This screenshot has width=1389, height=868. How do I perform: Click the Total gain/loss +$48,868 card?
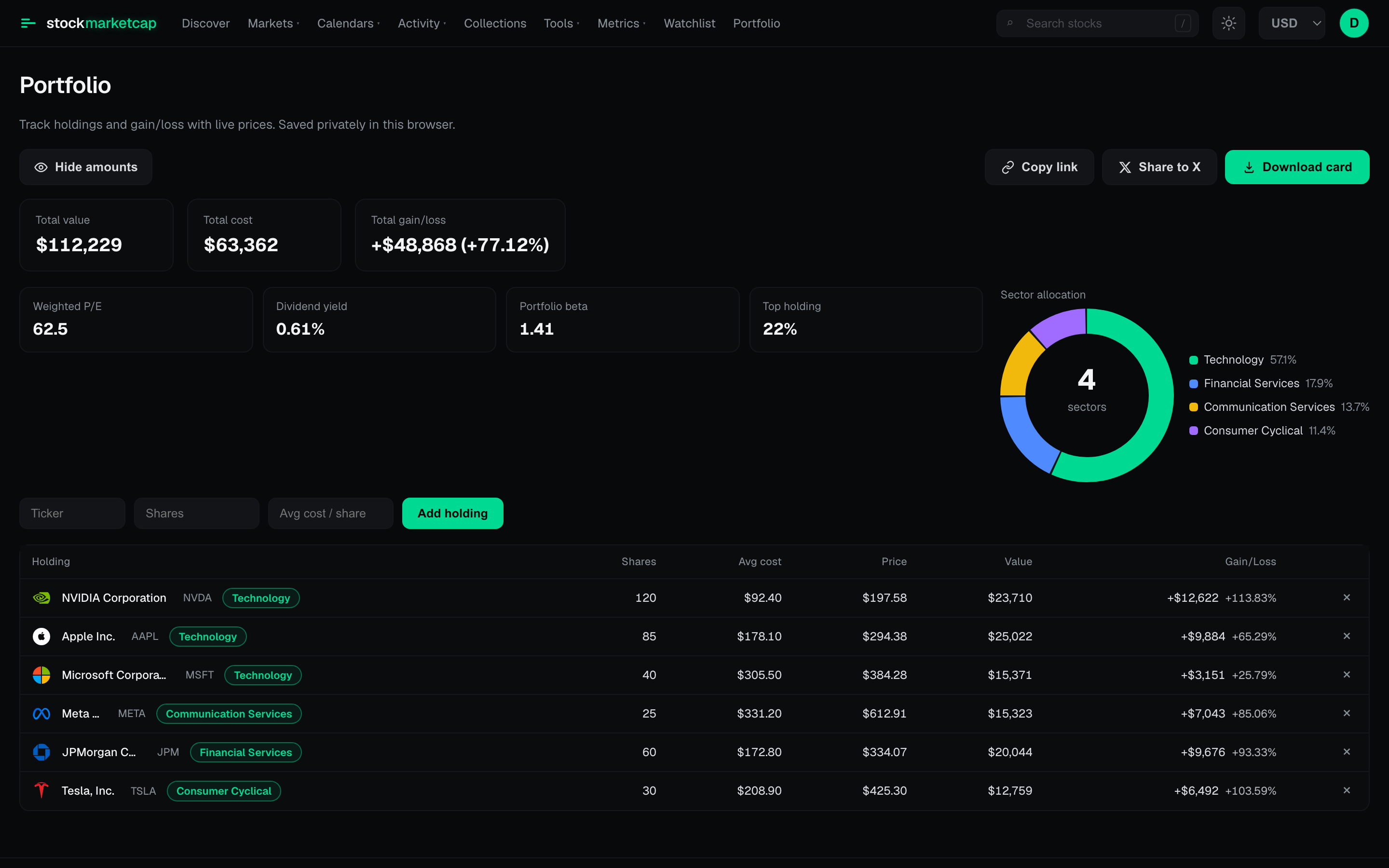[x=460, y=235]
